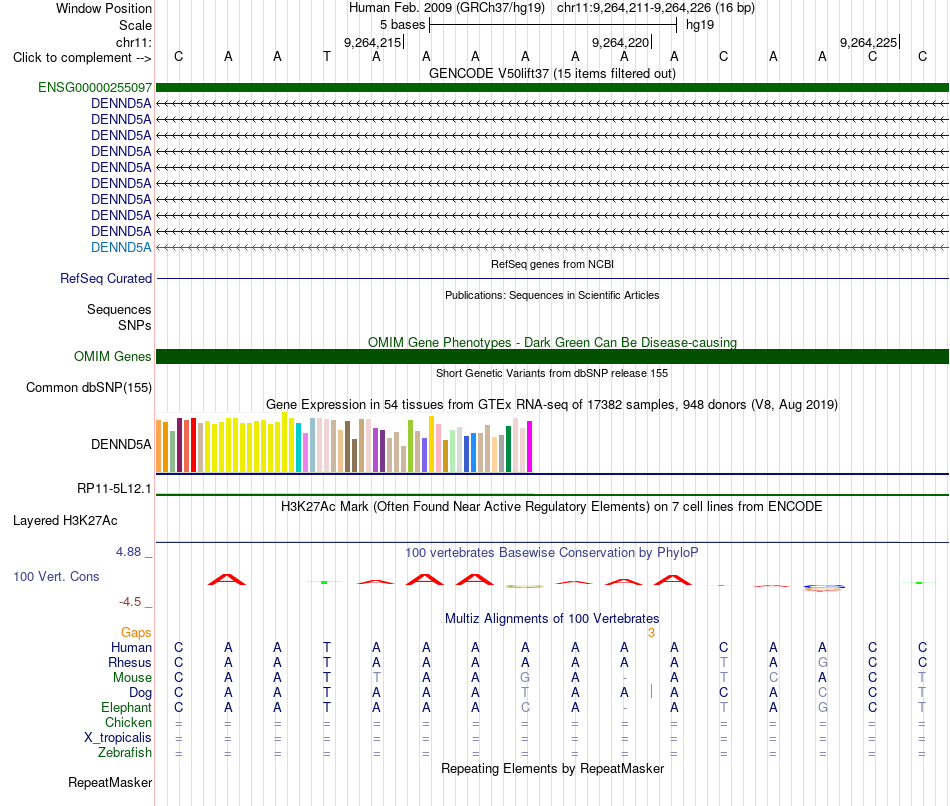The width and height of the screenshot is (950, 806).
Task: Click the H3K27Ac Mark track title
Action: tap(552, 507)
